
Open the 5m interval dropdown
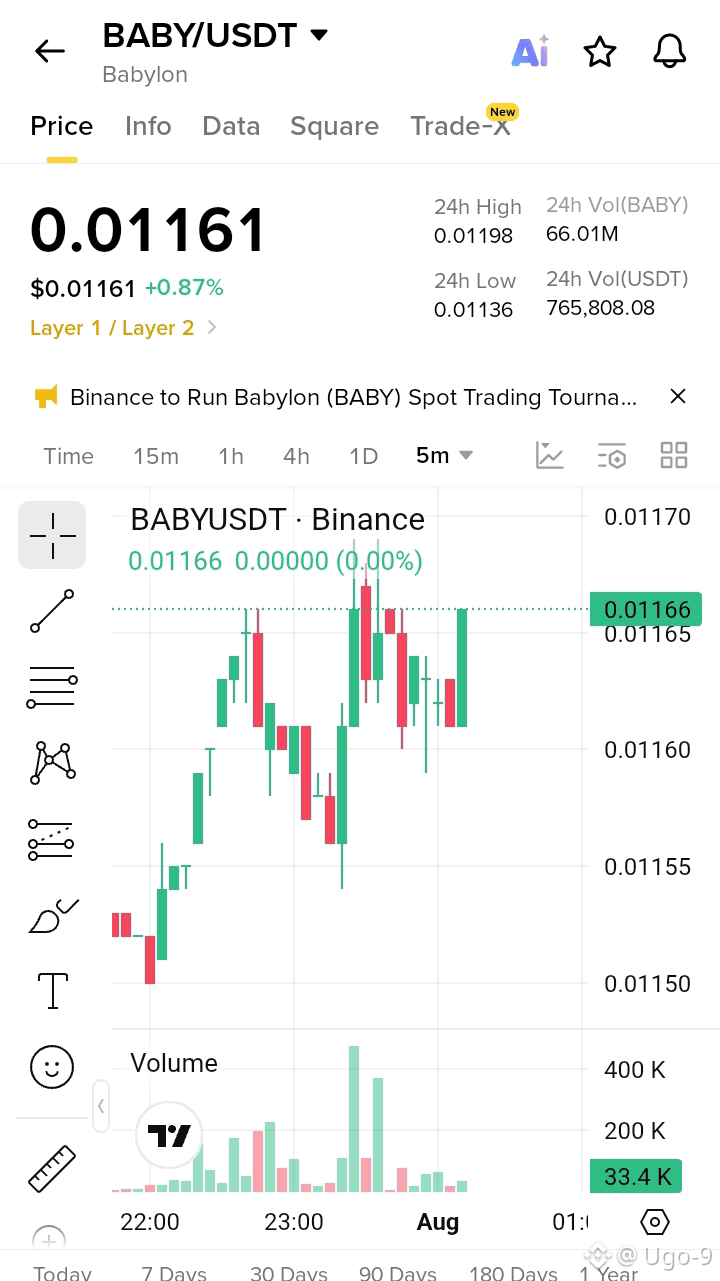[x=444, y=456]
